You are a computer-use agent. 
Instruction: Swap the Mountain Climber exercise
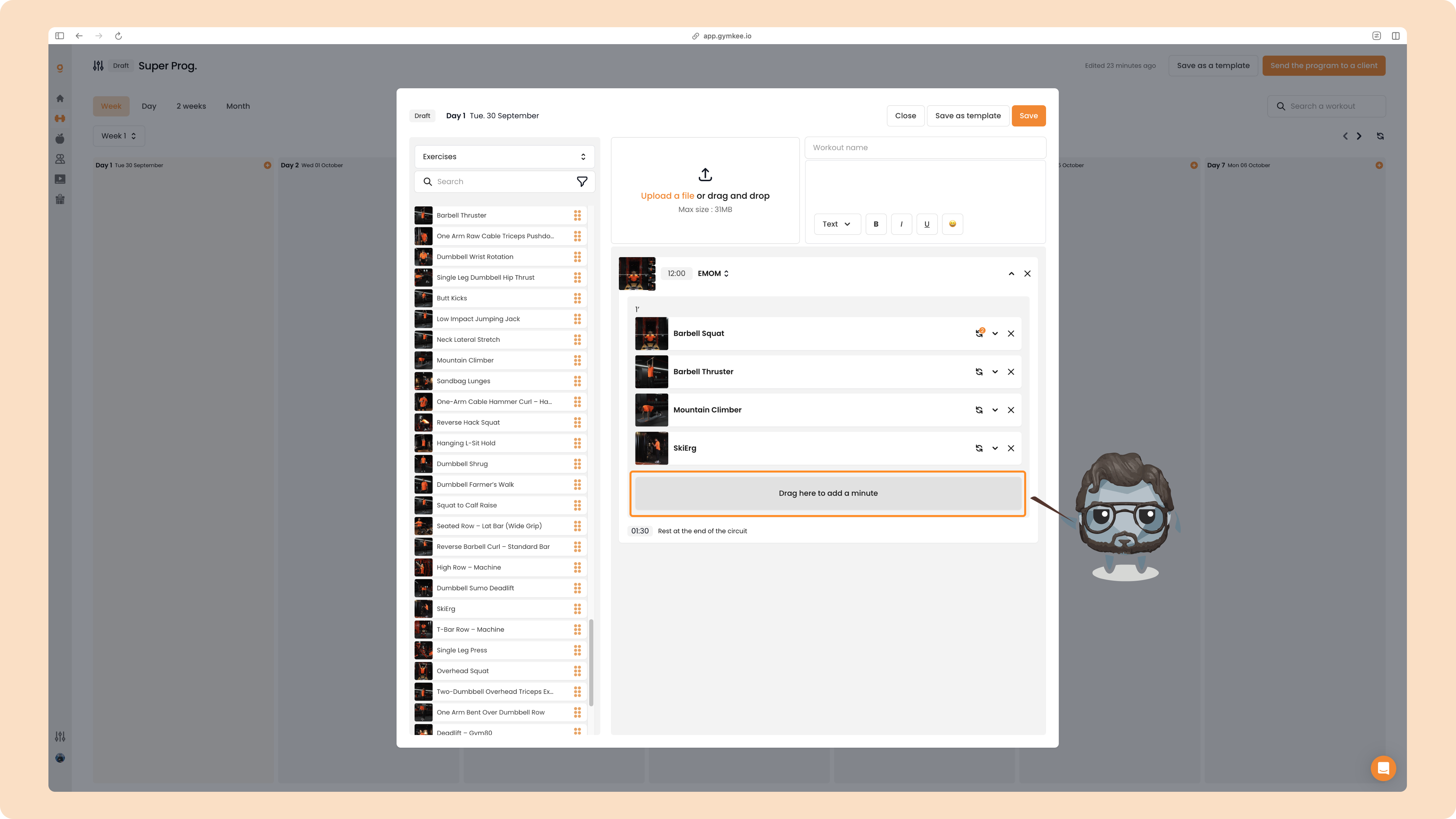point(979,410)
